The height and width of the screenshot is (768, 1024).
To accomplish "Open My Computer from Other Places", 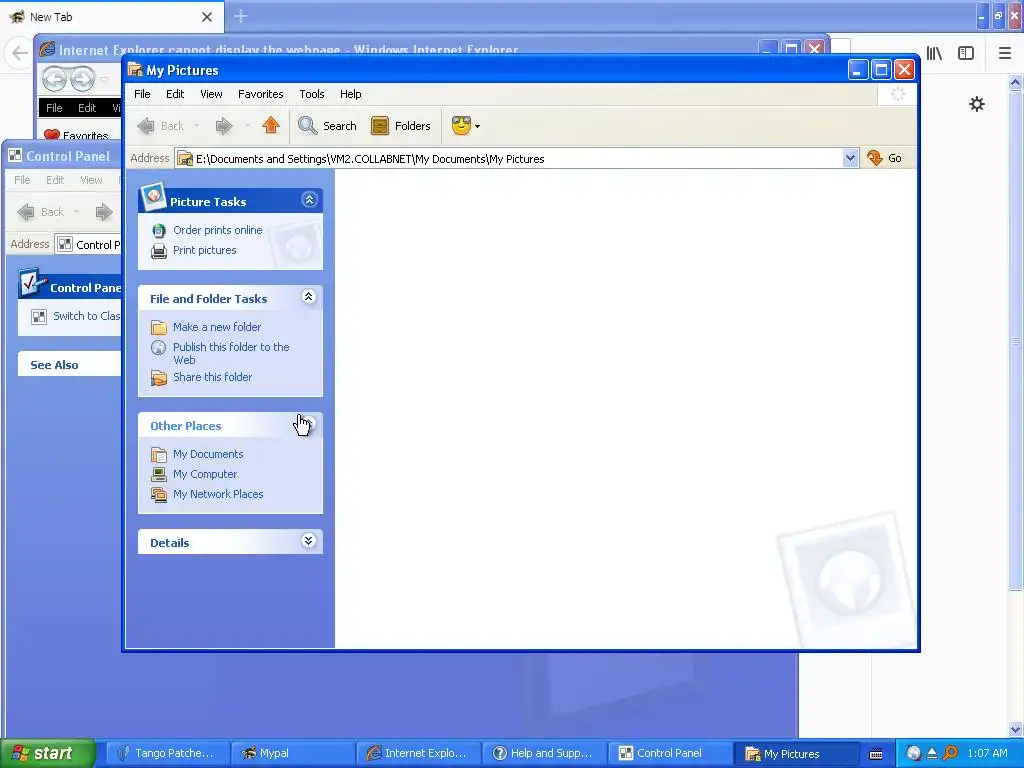I will tap(204, 474).
